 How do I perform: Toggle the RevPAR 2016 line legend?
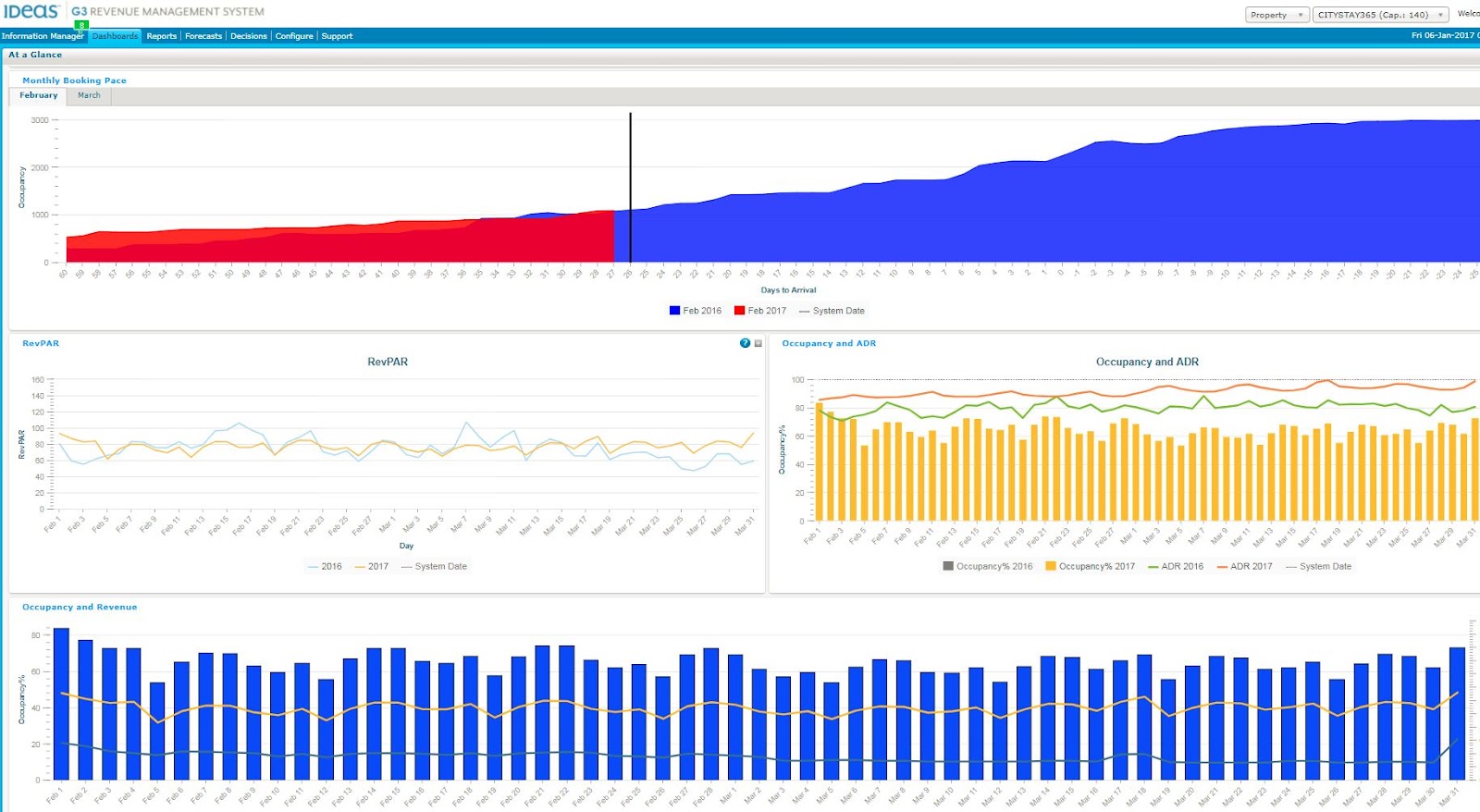coord(325,566)
